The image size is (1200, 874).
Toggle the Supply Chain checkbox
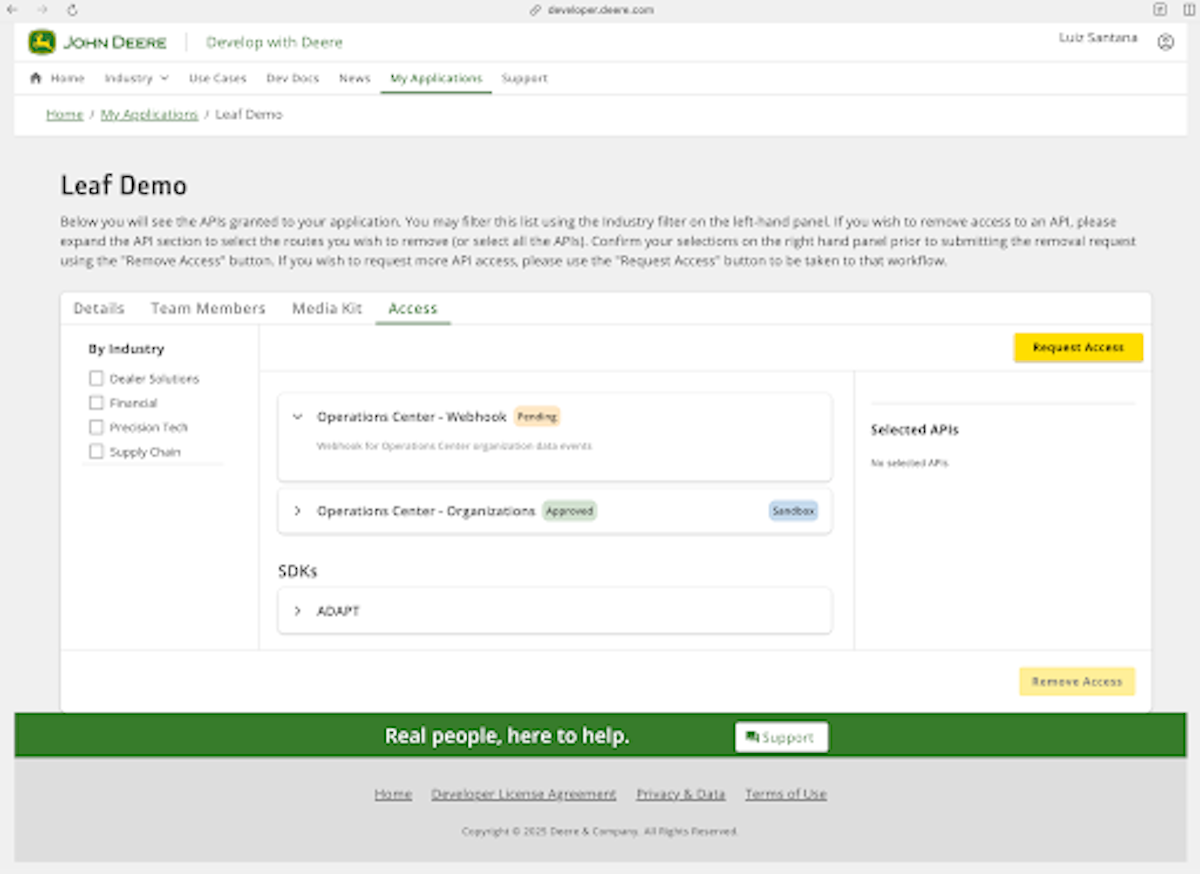[96, 452]
